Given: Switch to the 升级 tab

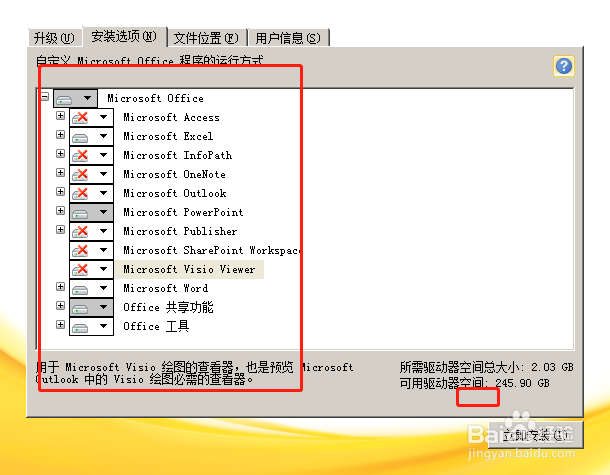Looking at the screenshot, I should coord(54,38).
